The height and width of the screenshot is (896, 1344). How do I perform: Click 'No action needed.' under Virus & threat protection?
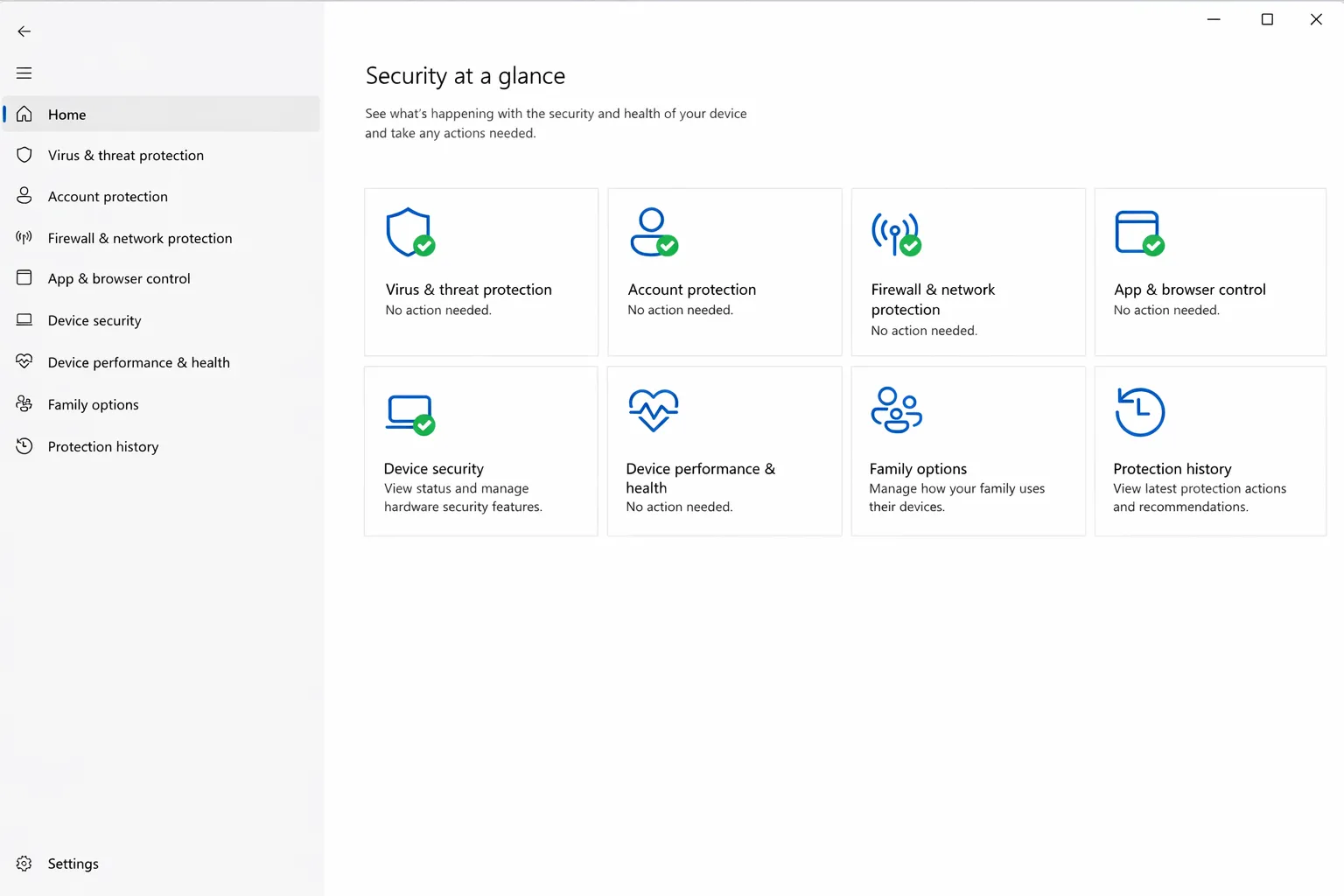[438, 310]
